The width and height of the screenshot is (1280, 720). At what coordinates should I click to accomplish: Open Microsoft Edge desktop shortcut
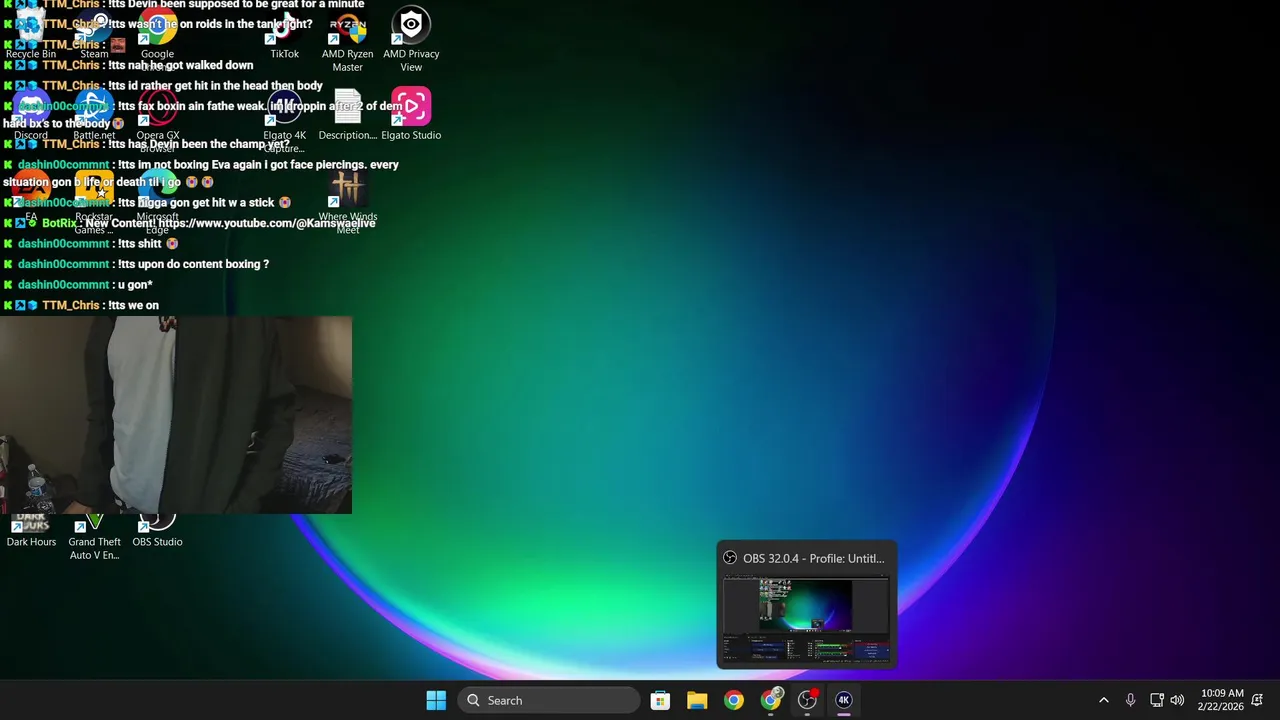click(x=157, y=202)
